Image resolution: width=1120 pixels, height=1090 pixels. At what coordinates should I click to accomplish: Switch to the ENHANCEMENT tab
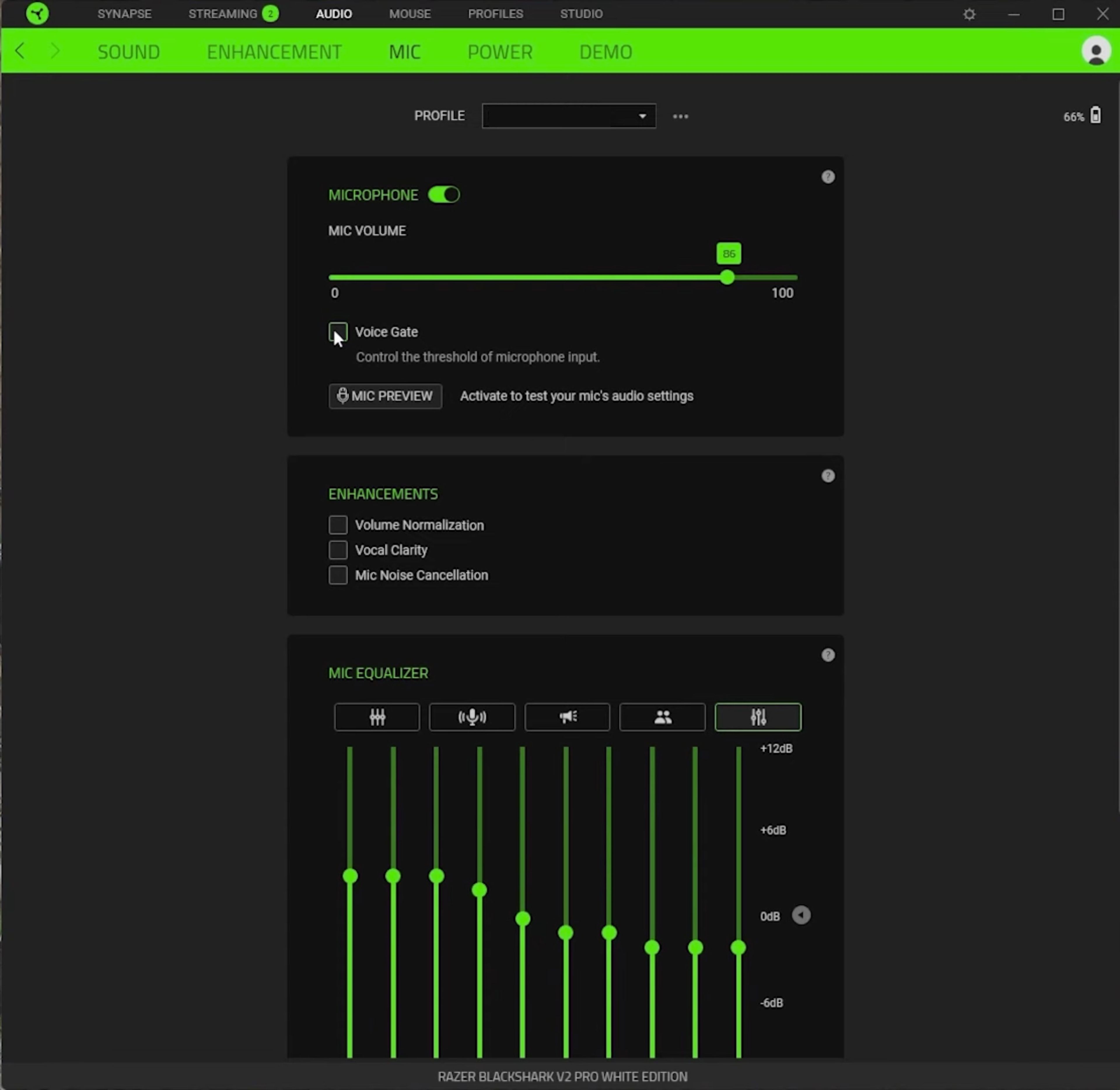(274, 52)
